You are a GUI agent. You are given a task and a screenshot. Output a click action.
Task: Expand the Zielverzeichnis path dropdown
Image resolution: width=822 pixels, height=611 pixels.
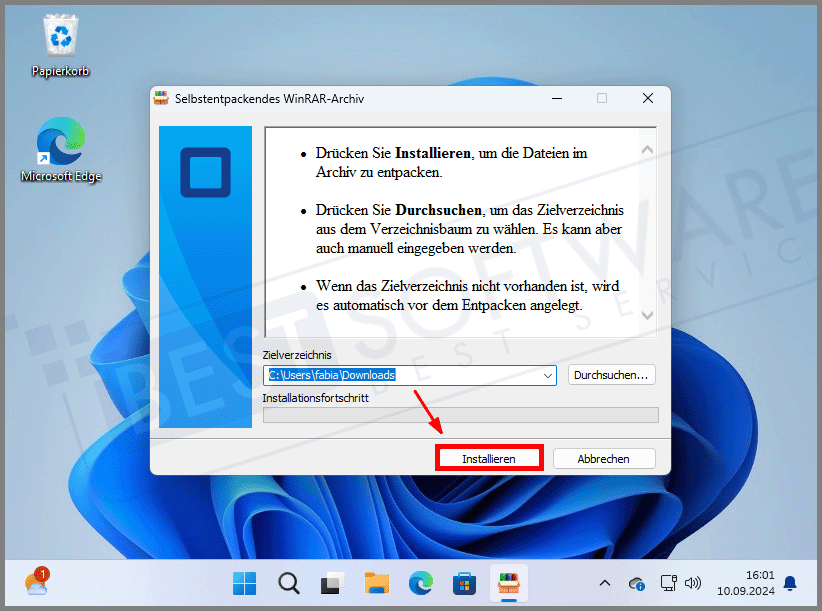(x=547, y=375)
